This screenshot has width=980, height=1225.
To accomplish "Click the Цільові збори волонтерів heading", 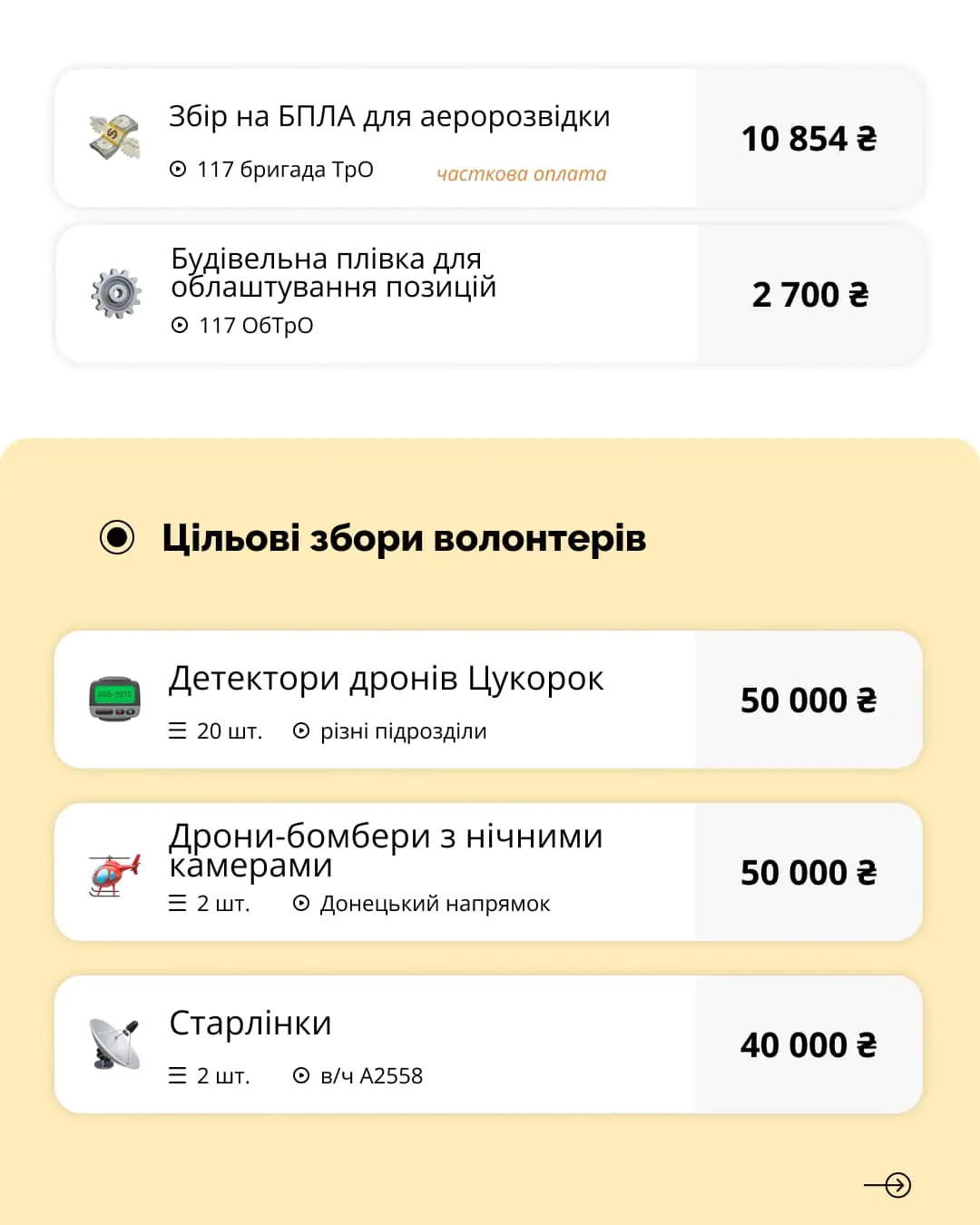I will tap(404, 538).
